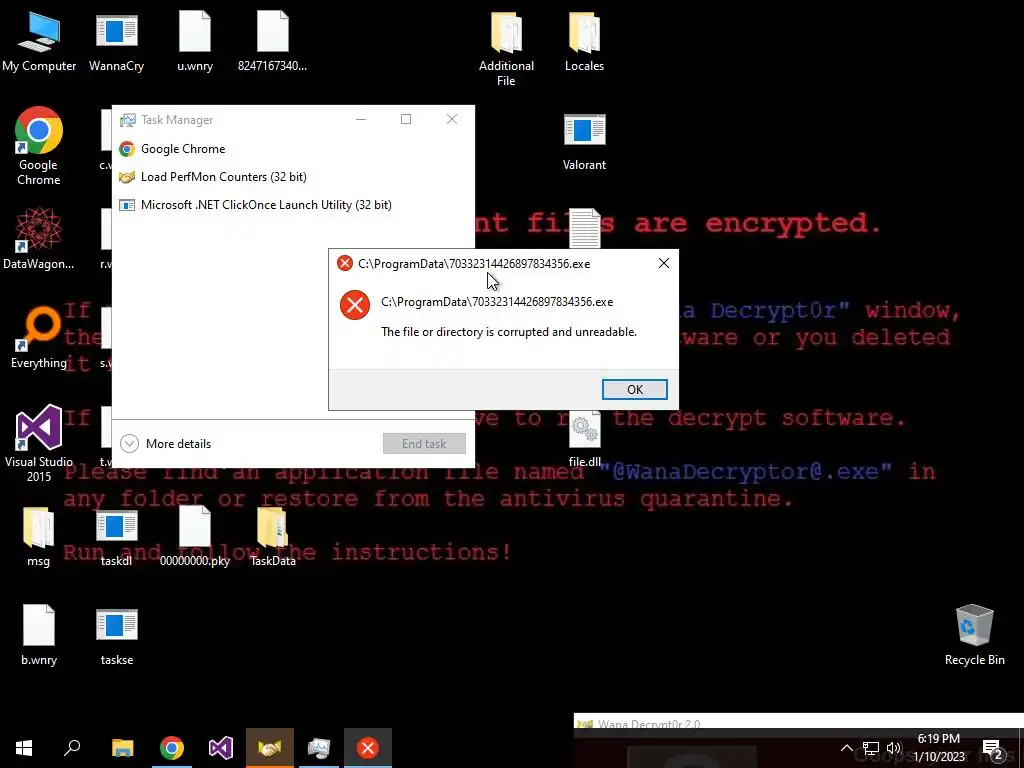This screenshot has width=1024, height=768.
Task: Open File Explorer from taskbar
Action: [122, 748]
